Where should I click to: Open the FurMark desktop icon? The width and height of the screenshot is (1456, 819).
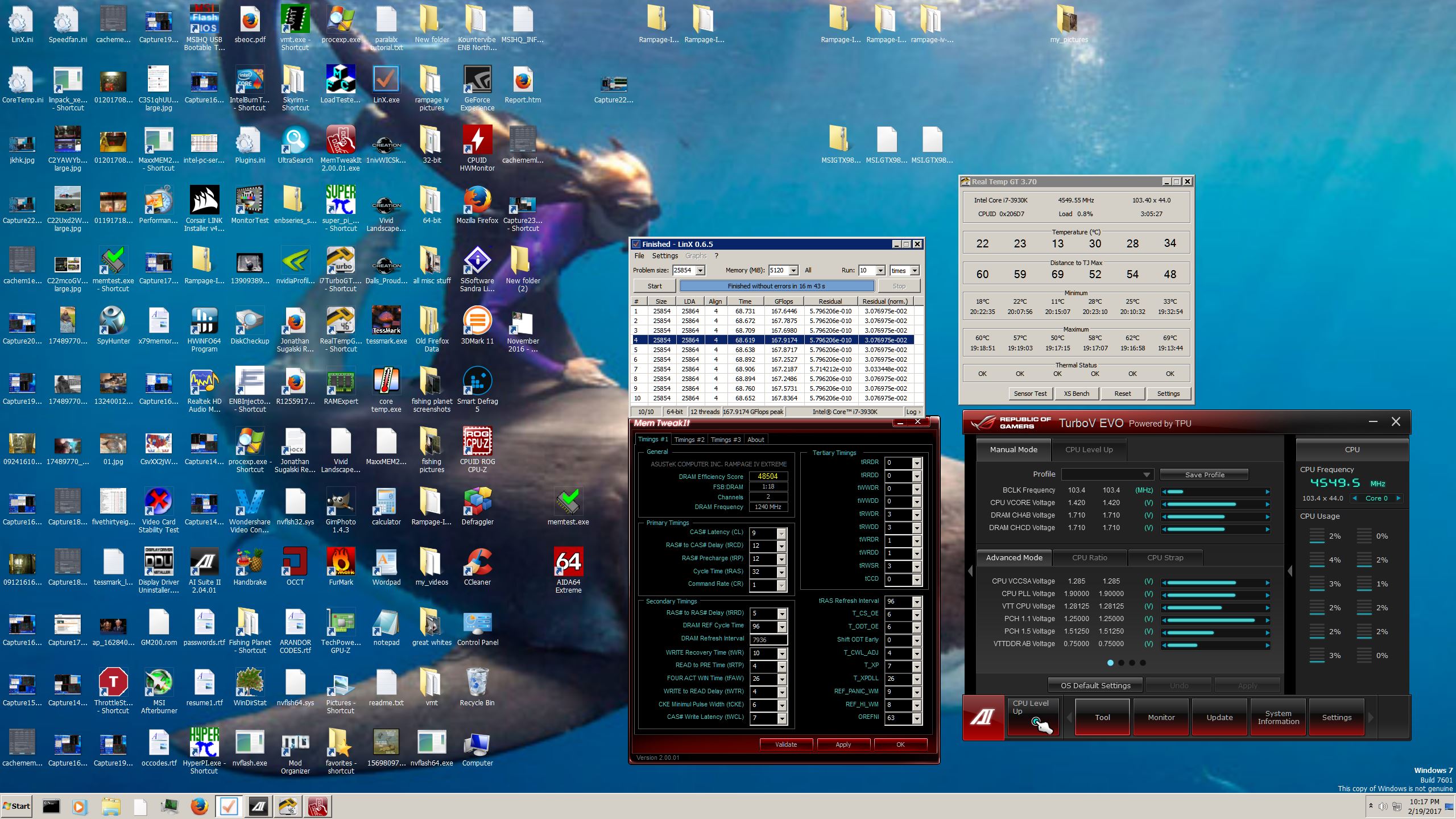click(x=341, y=565)
